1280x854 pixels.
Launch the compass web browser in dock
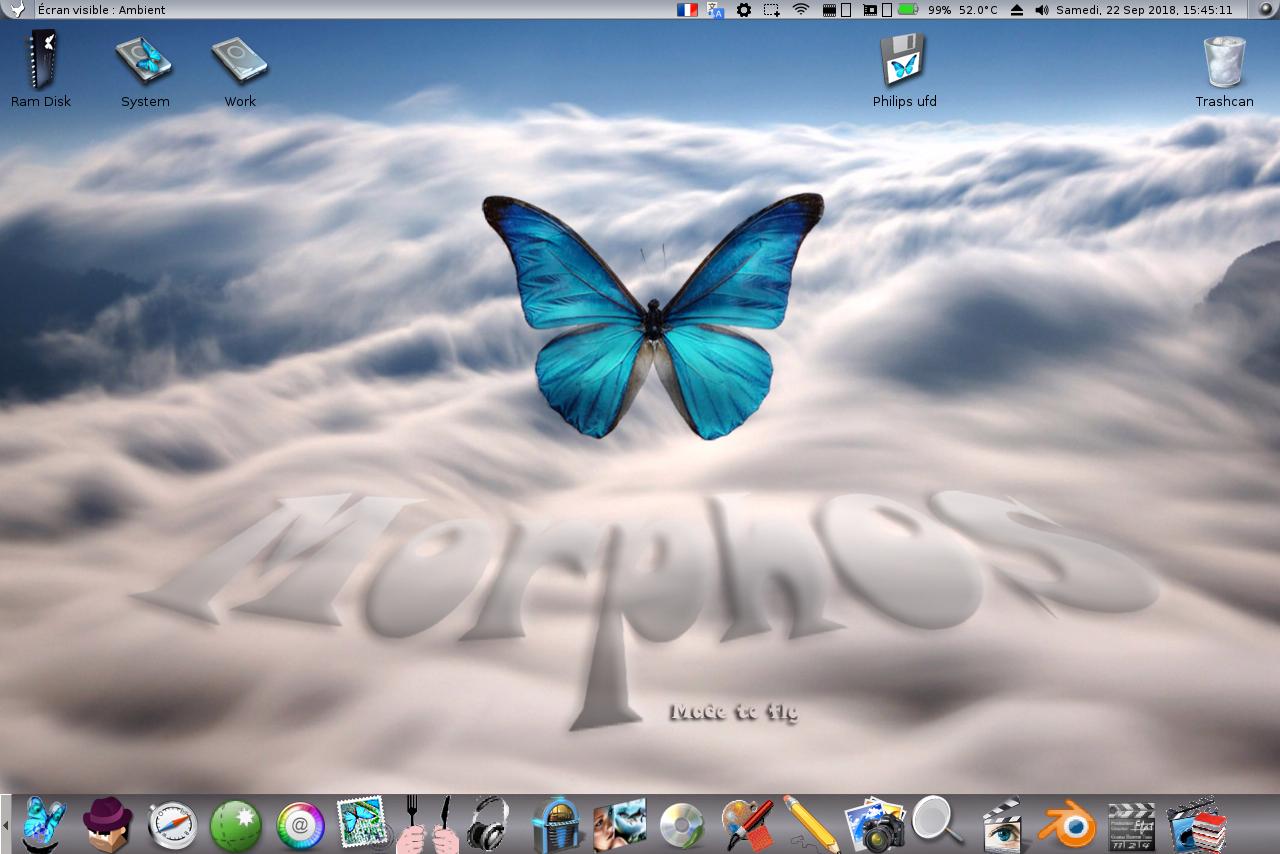click(x=172, y=826)
